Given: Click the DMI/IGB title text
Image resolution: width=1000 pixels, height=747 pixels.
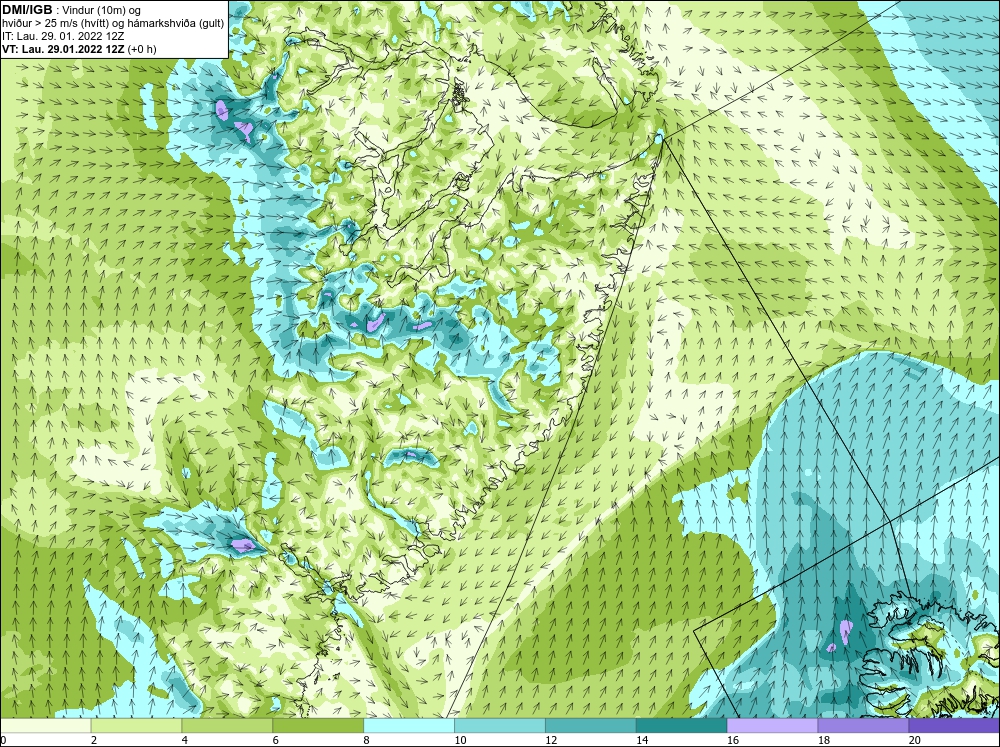Looking at the screenshot, I should [x=27, y=10].
